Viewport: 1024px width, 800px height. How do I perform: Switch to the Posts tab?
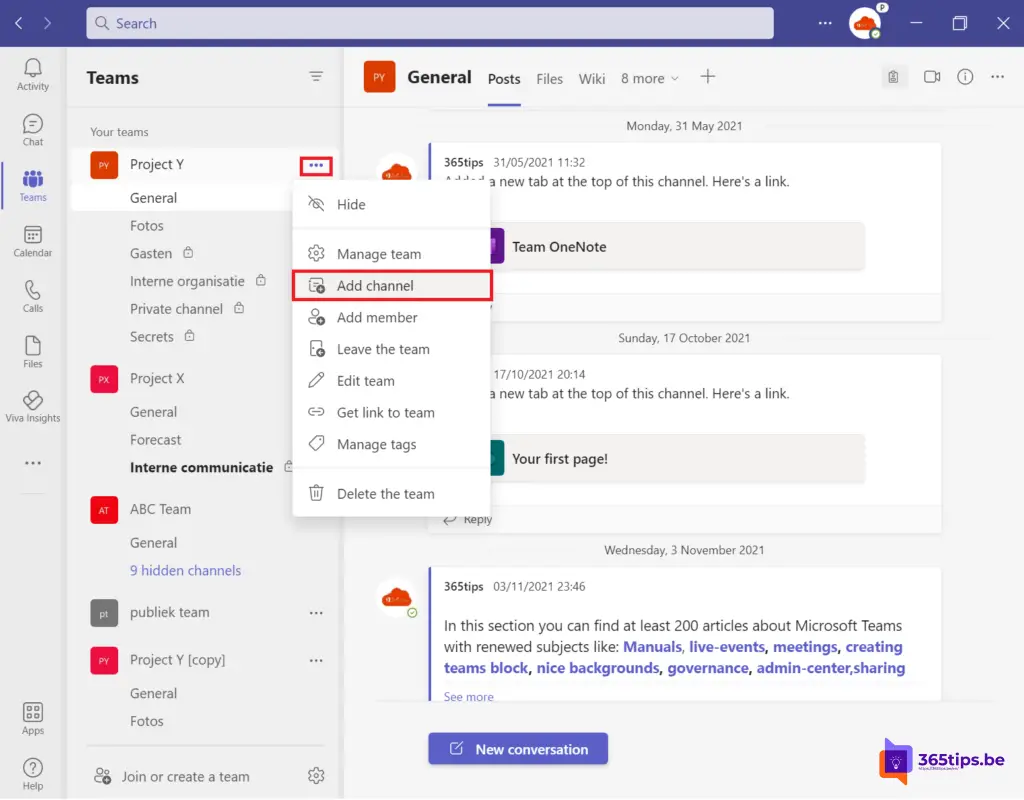coord(504,79)
